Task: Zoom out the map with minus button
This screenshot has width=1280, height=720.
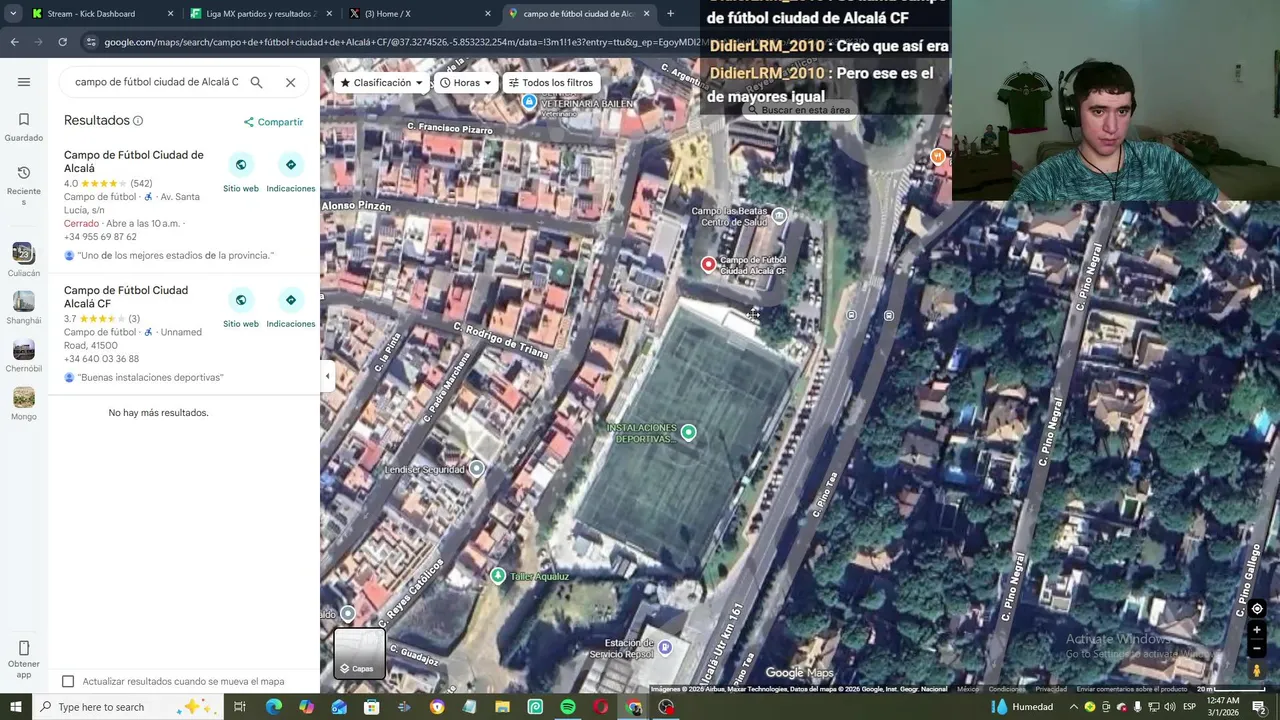Action: click(x=1257, y=648)
